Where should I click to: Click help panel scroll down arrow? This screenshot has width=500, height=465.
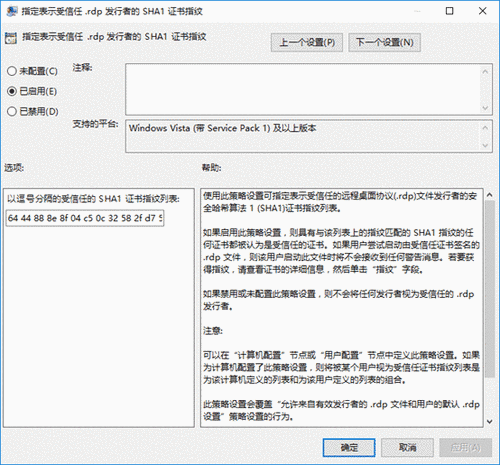click(489, 422)
